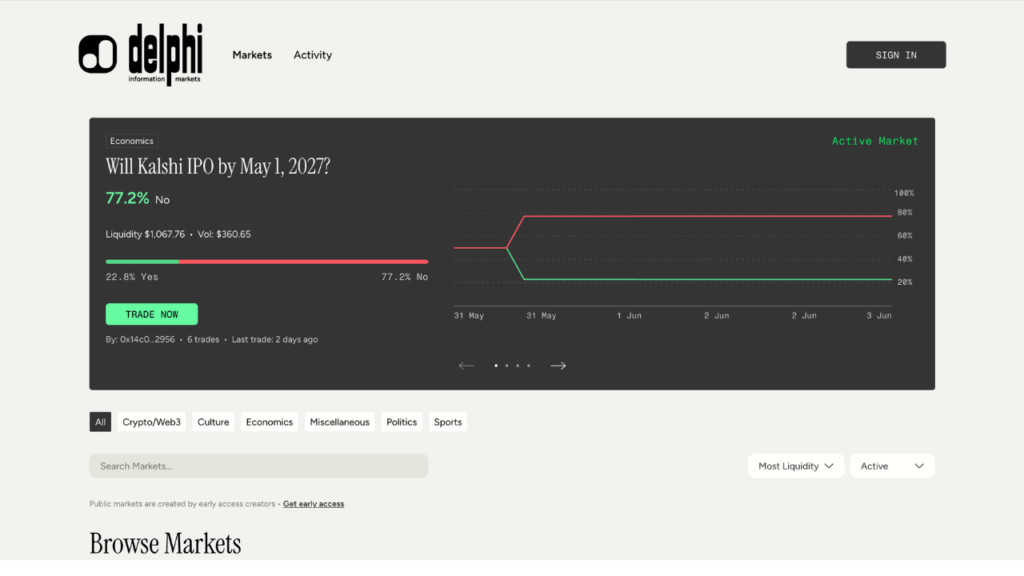
Task: Open the Active status dropdown
Action: pyautogui.click(x=892, y=466)
